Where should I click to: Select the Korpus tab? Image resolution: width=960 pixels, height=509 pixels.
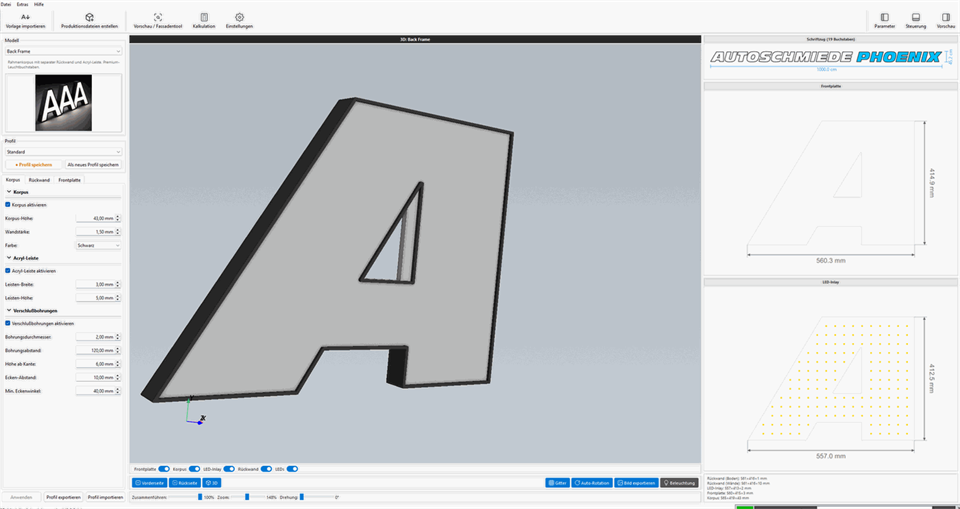point(13,180)
